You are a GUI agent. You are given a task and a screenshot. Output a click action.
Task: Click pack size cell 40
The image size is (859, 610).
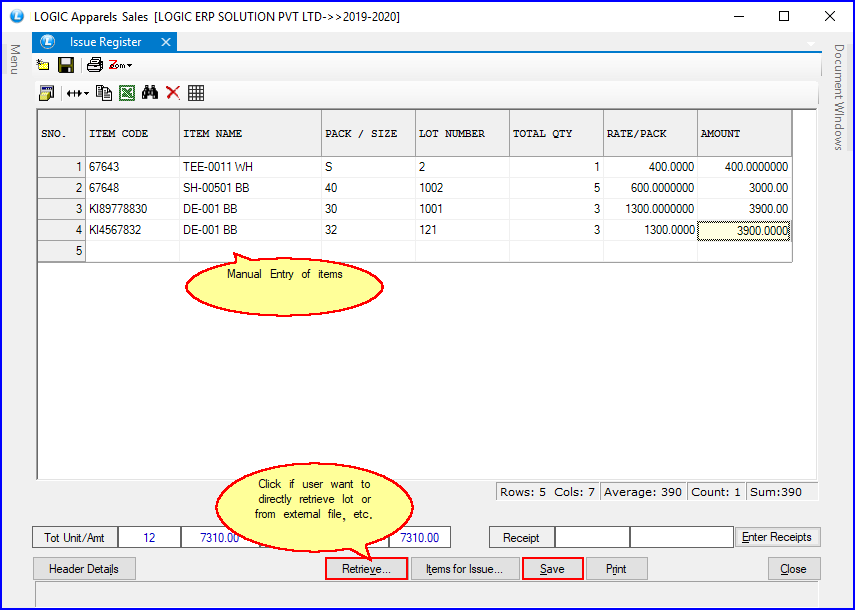point(369,188)
